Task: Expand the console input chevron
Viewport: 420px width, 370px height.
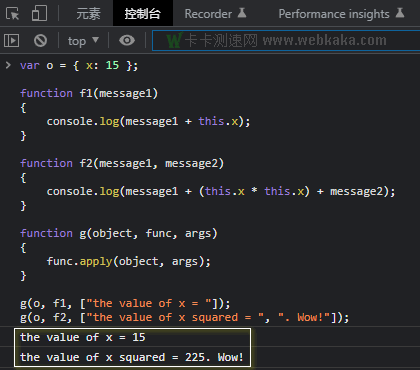Action: (8, 65)
